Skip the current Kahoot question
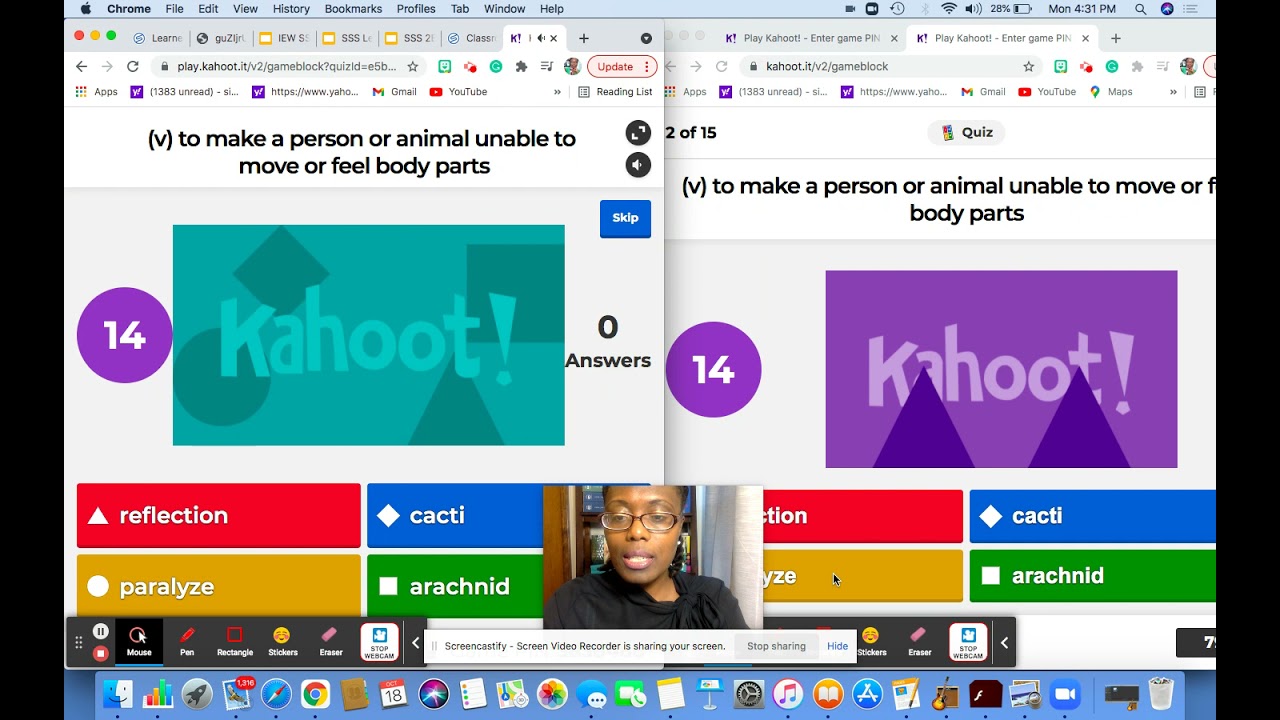Image resolution: width=1280 pixels, height=720 pixels. point(625,218)
